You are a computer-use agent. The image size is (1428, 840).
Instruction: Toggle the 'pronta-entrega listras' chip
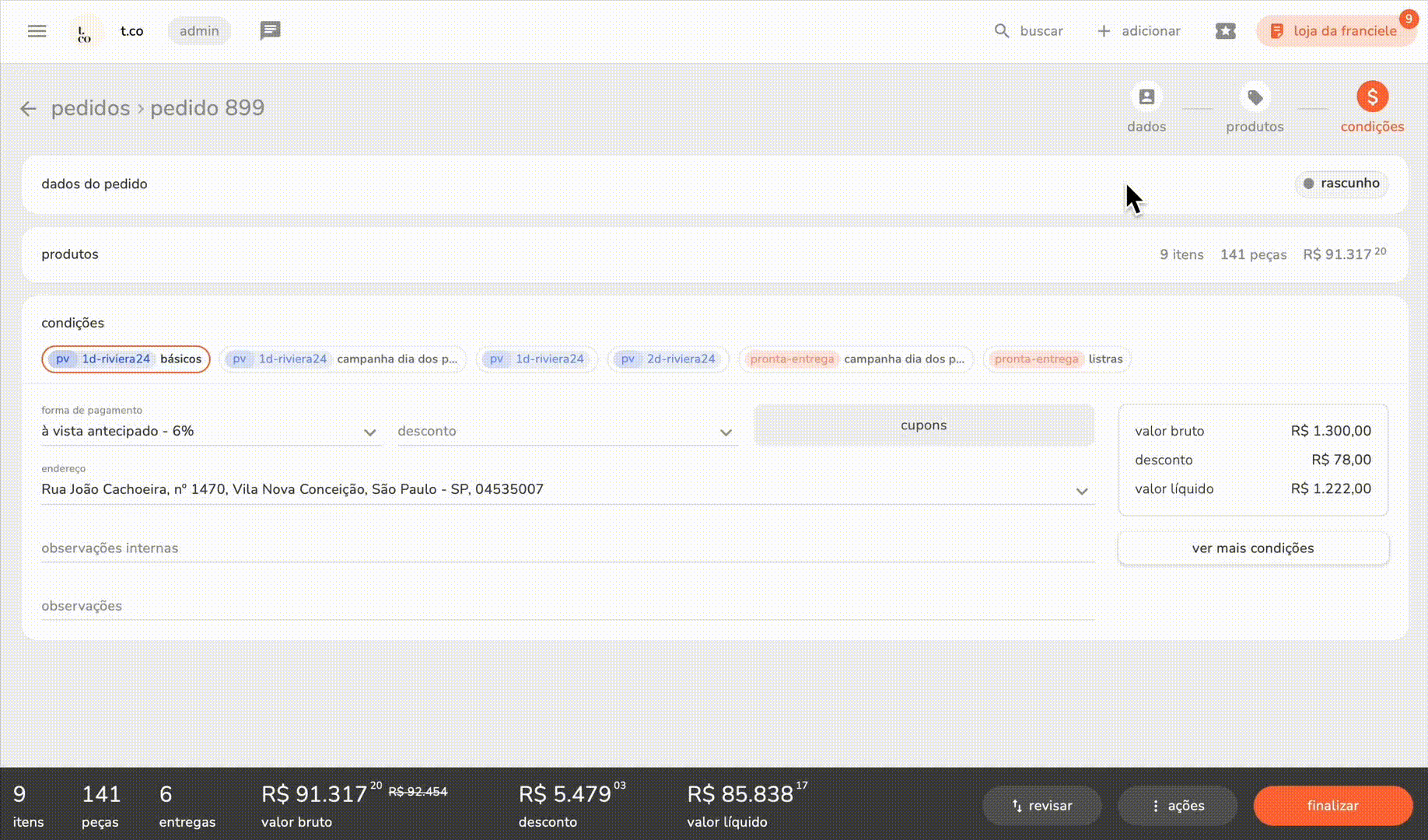(x=1056, y=359)
